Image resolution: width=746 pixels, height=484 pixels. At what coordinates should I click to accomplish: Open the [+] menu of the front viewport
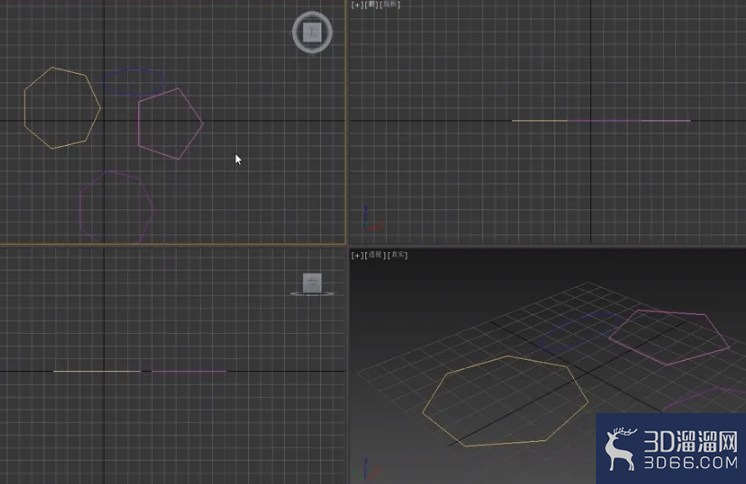pyautogui.click(x=357, y=5)
